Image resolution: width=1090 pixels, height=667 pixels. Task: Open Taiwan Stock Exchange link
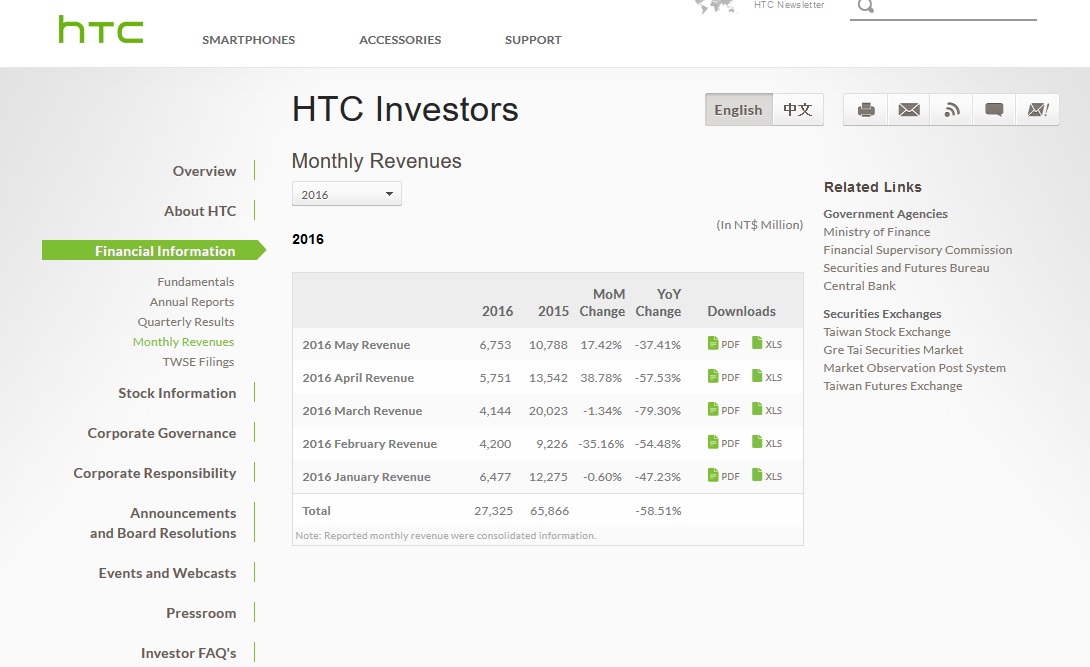tap(886, 332)
